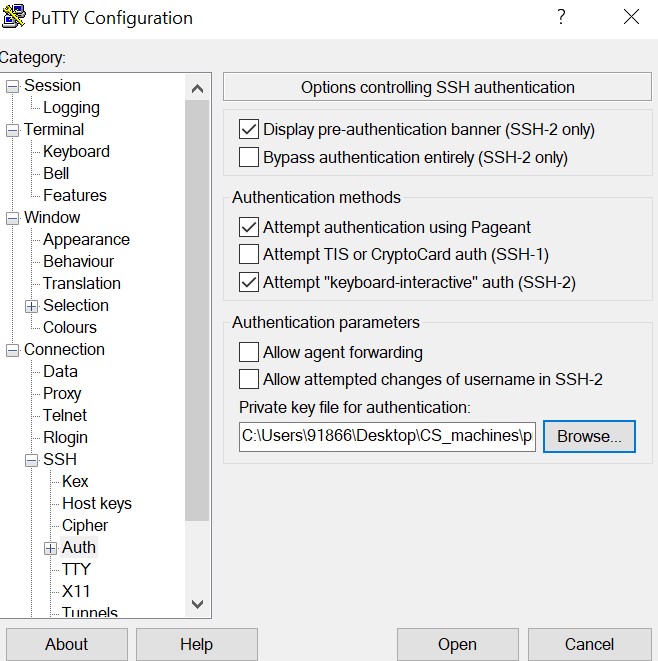Click Open to start the session

tap(457, 644)
